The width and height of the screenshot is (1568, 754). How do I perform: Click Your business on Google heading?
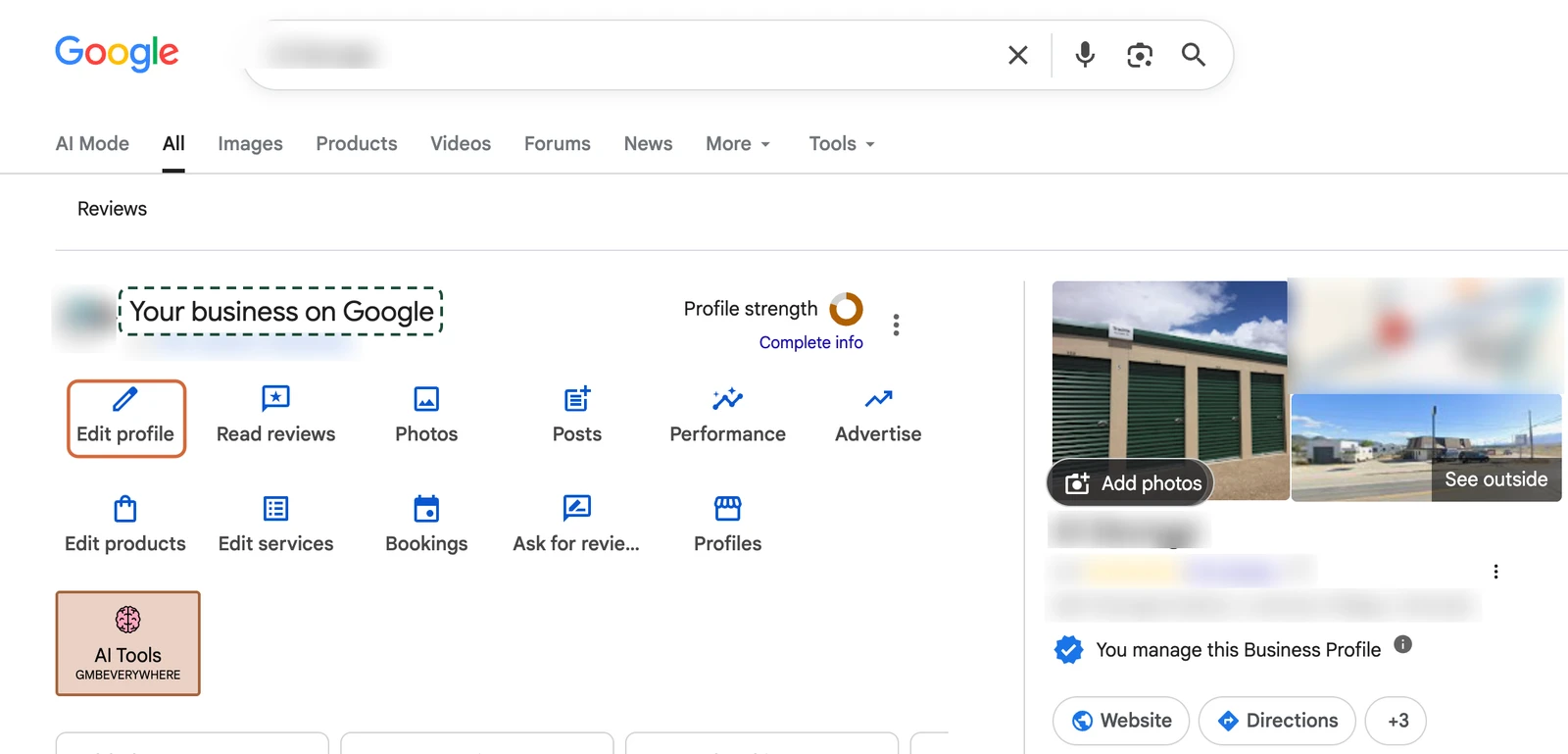(x=281, y=312)
